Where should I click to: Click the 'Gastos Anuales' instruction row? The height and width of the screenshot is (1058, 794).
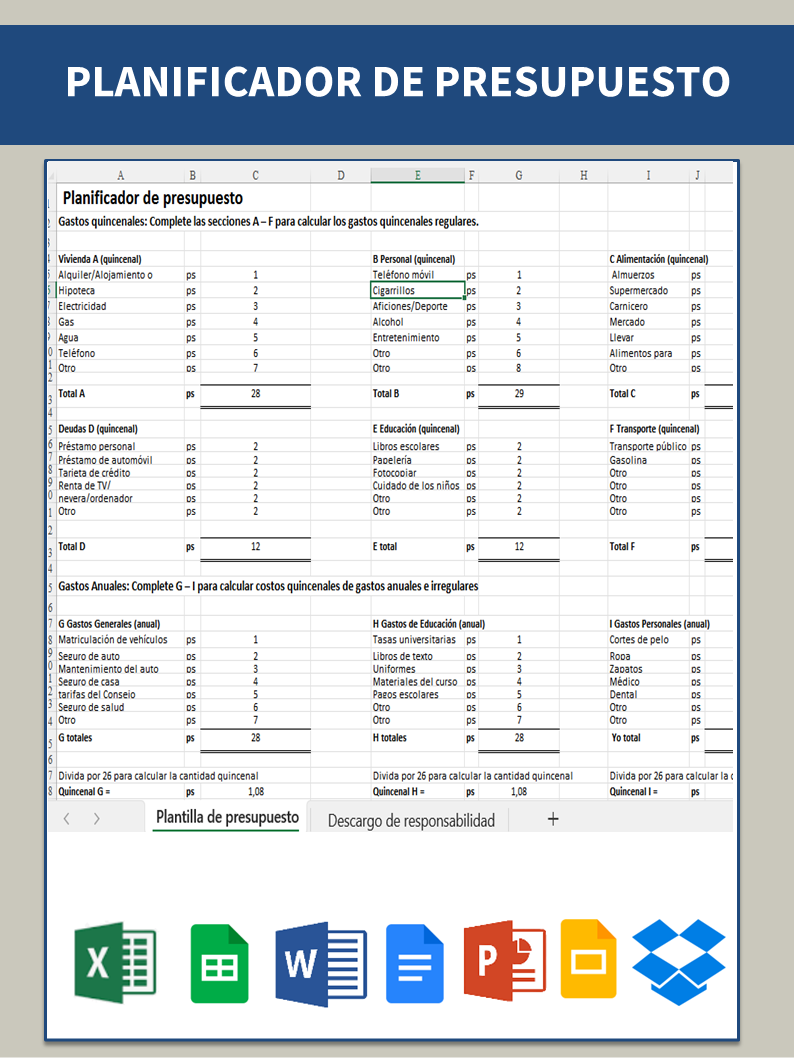pos(268,586)
